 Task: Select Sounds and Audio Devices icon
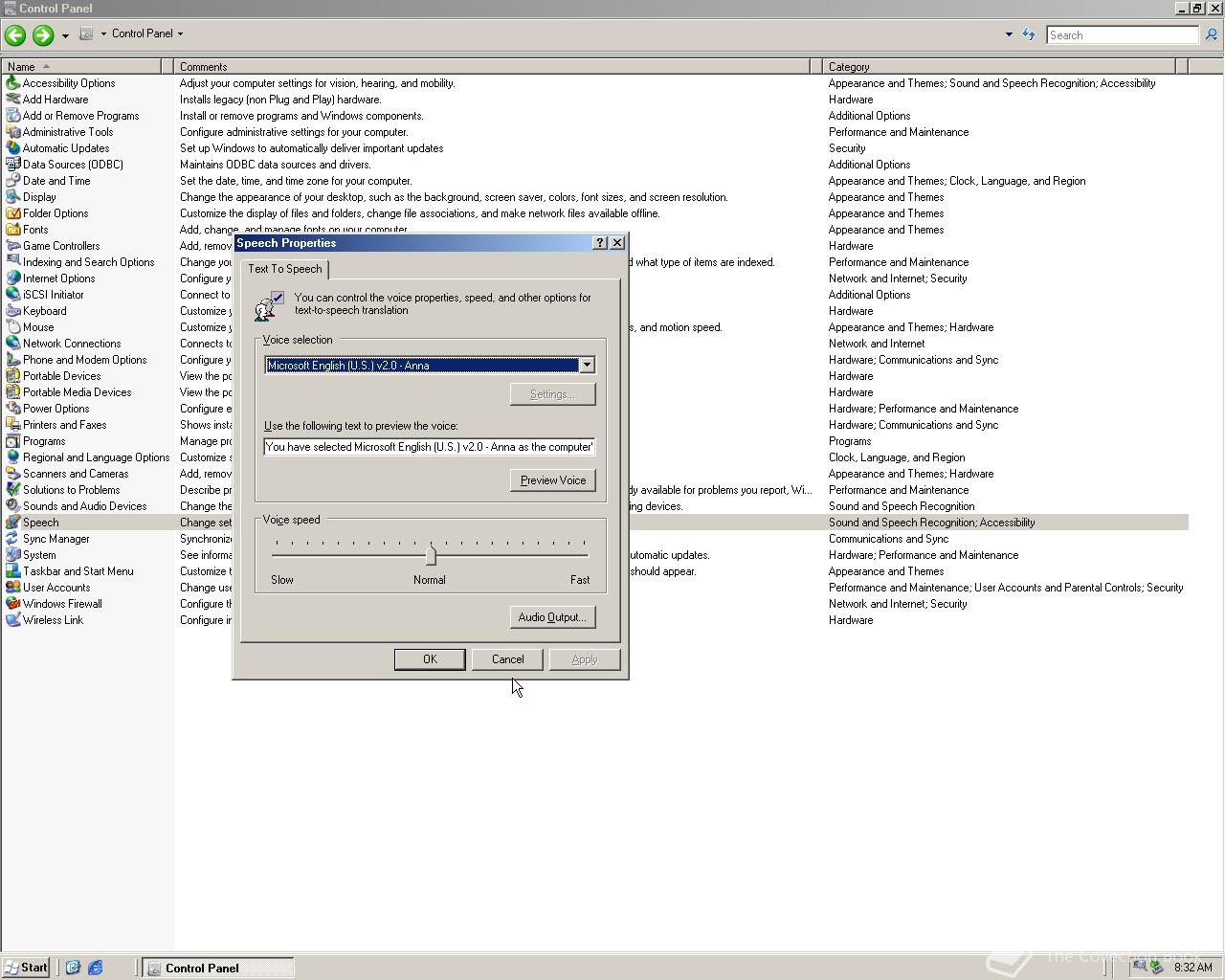(12, 506)
